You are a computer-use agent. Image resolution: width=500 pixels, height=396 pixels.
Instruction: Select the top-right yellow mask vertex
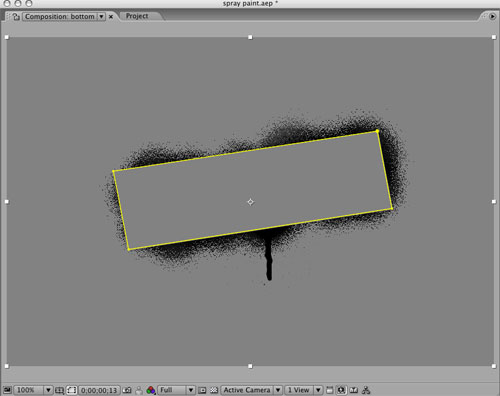pyautogui.click(x=377, y=131)
